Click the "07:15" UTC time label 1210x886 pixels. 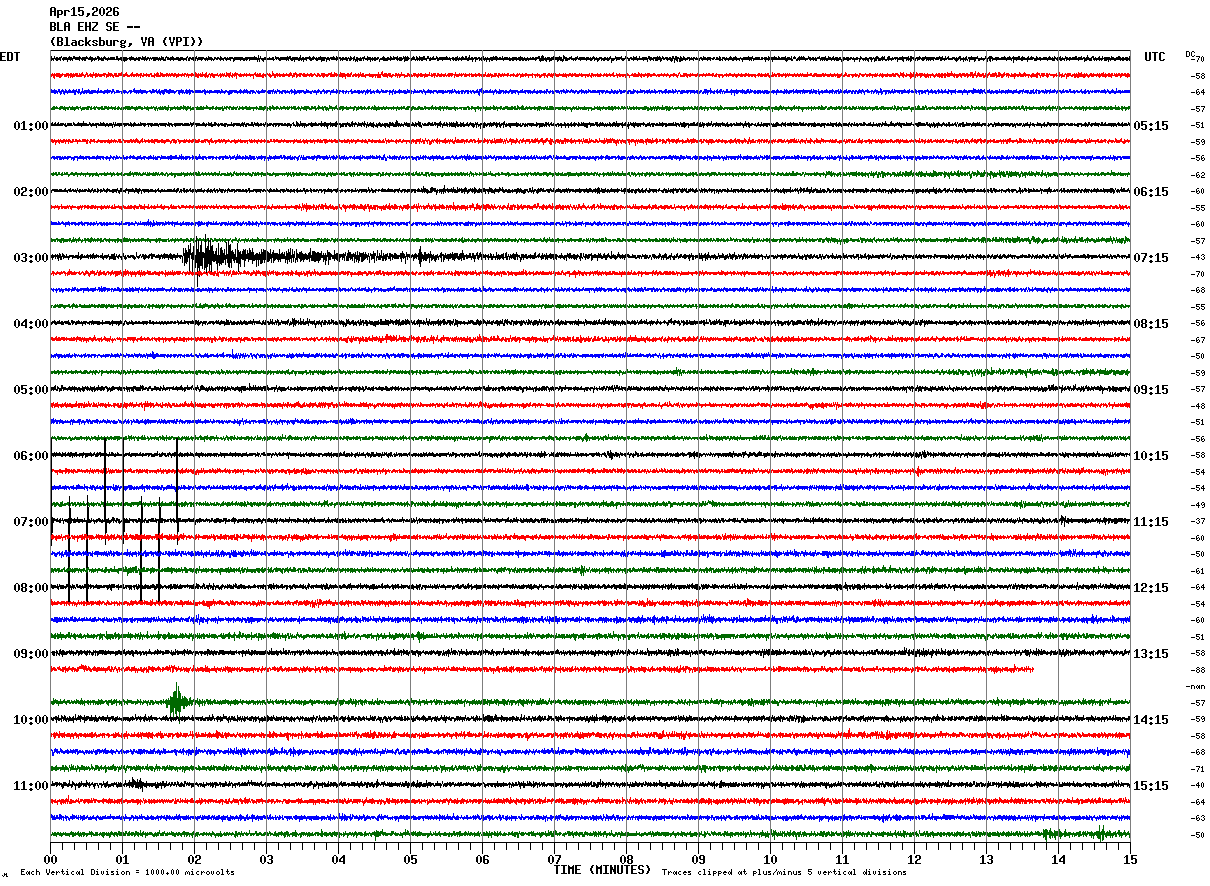pos(1151,258)
